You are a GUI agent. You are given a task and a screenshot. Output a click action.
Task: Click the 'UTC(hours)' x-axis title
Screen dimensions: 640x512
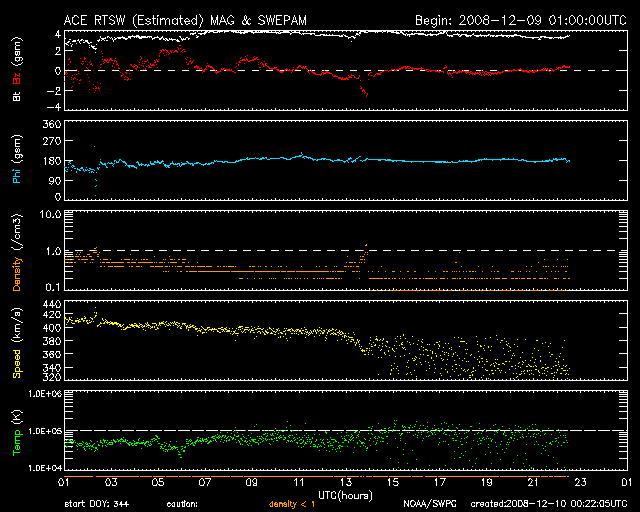345,496
